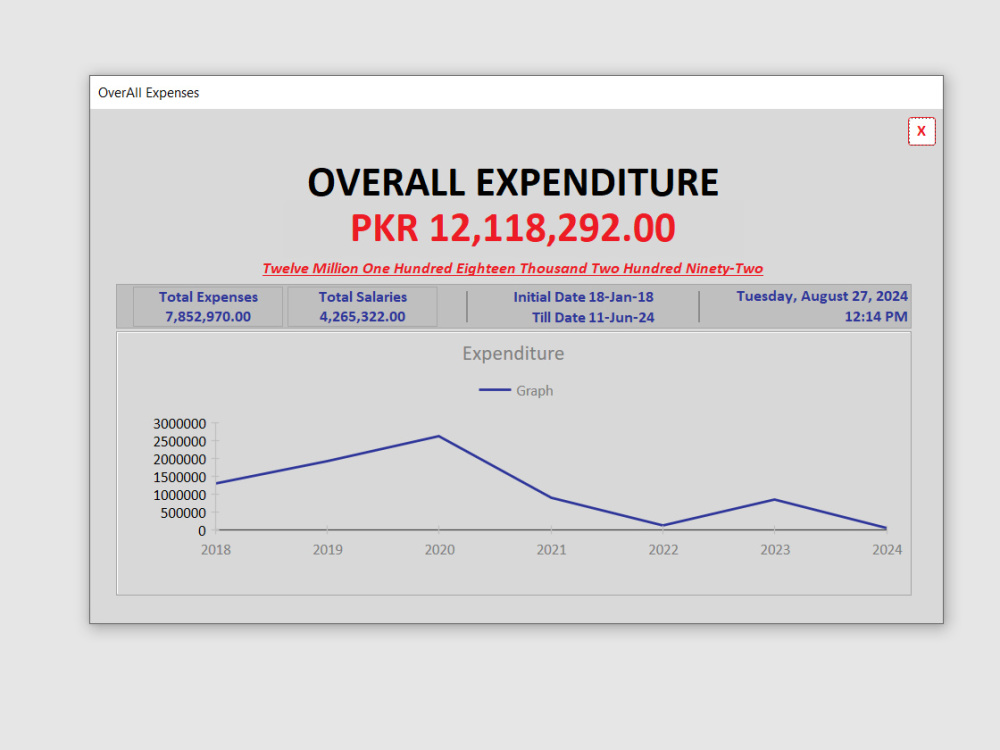Click the 2023 data point on the graph line
The image size is (1000, 750).
tap(775, 499)
